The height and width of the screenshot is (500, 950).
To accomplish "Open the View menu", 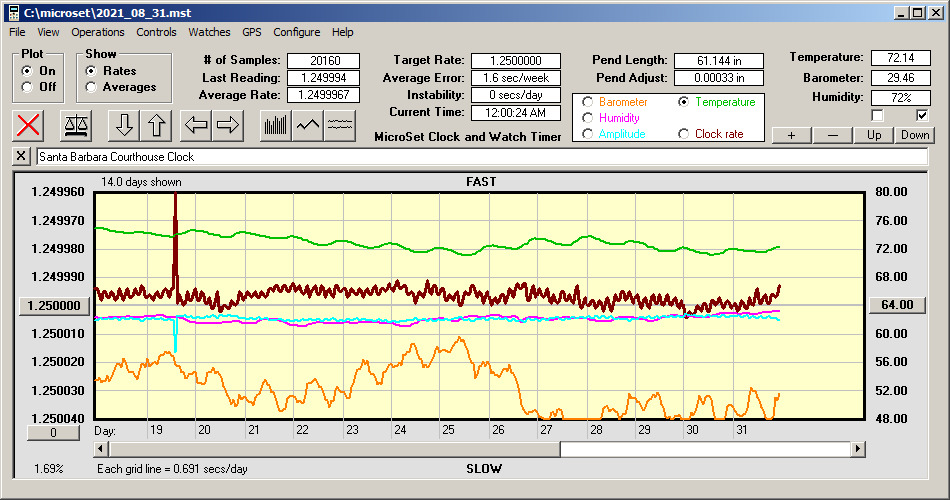I will 48,32.
